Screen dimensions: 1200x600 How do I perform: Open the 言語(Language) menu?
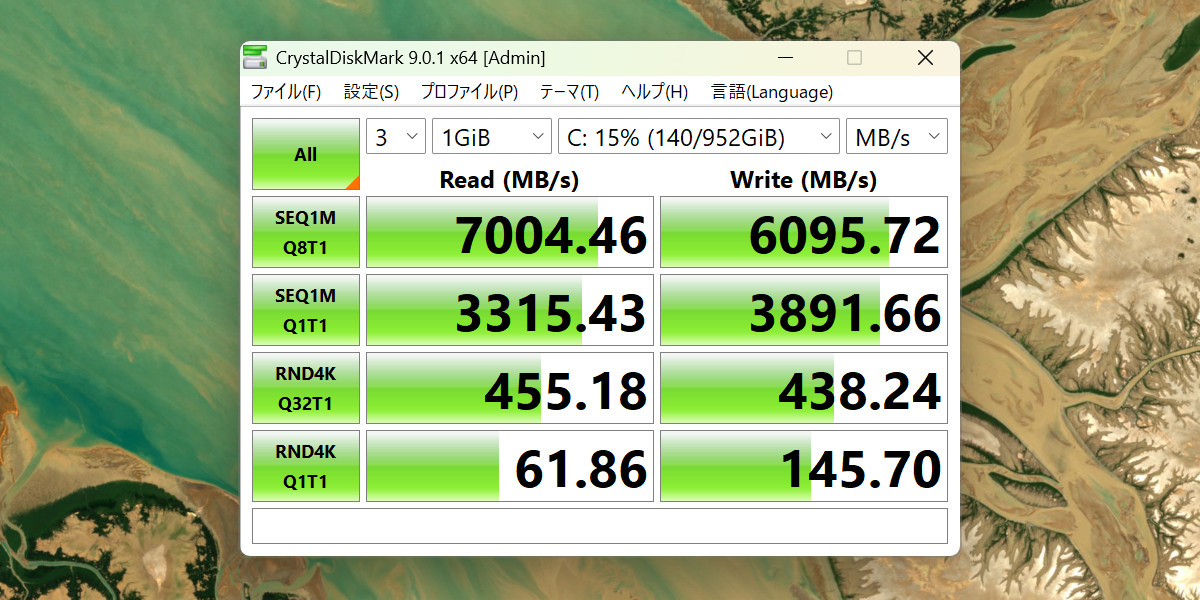click(771, 92)
